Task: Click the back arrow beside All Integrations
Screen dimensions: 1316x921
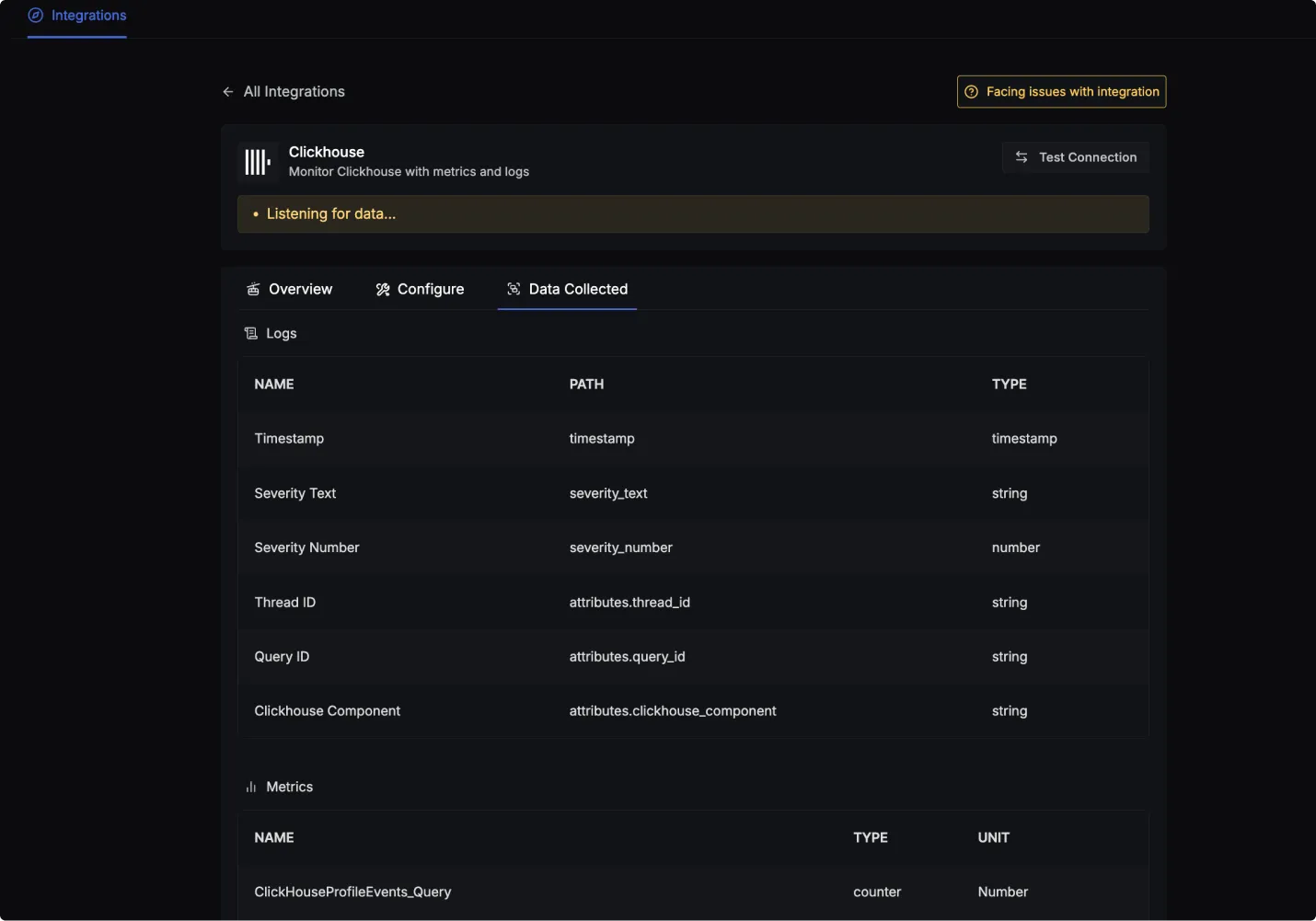Action: tap(228, 92)
